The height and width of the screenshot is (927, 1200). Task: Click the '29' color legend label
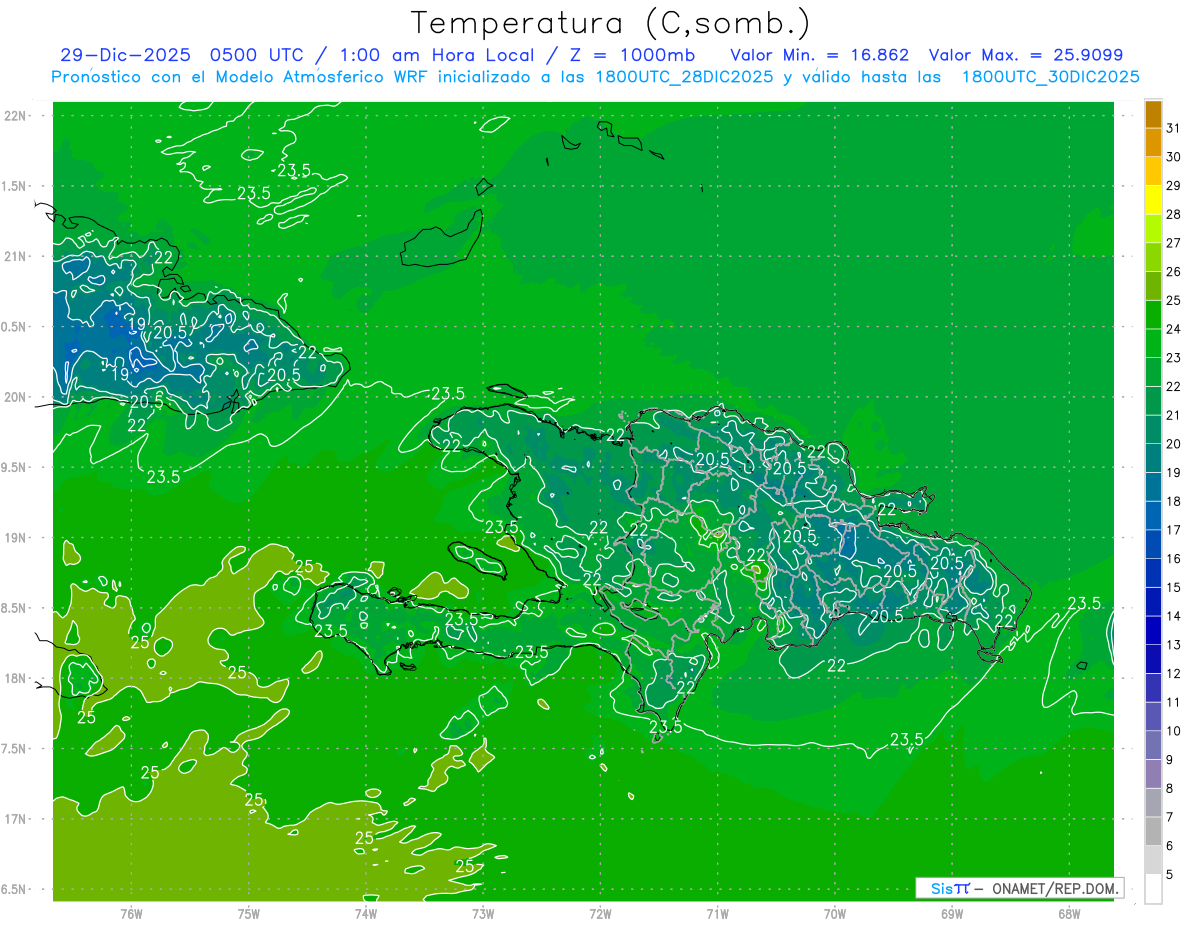[1174, 186]
